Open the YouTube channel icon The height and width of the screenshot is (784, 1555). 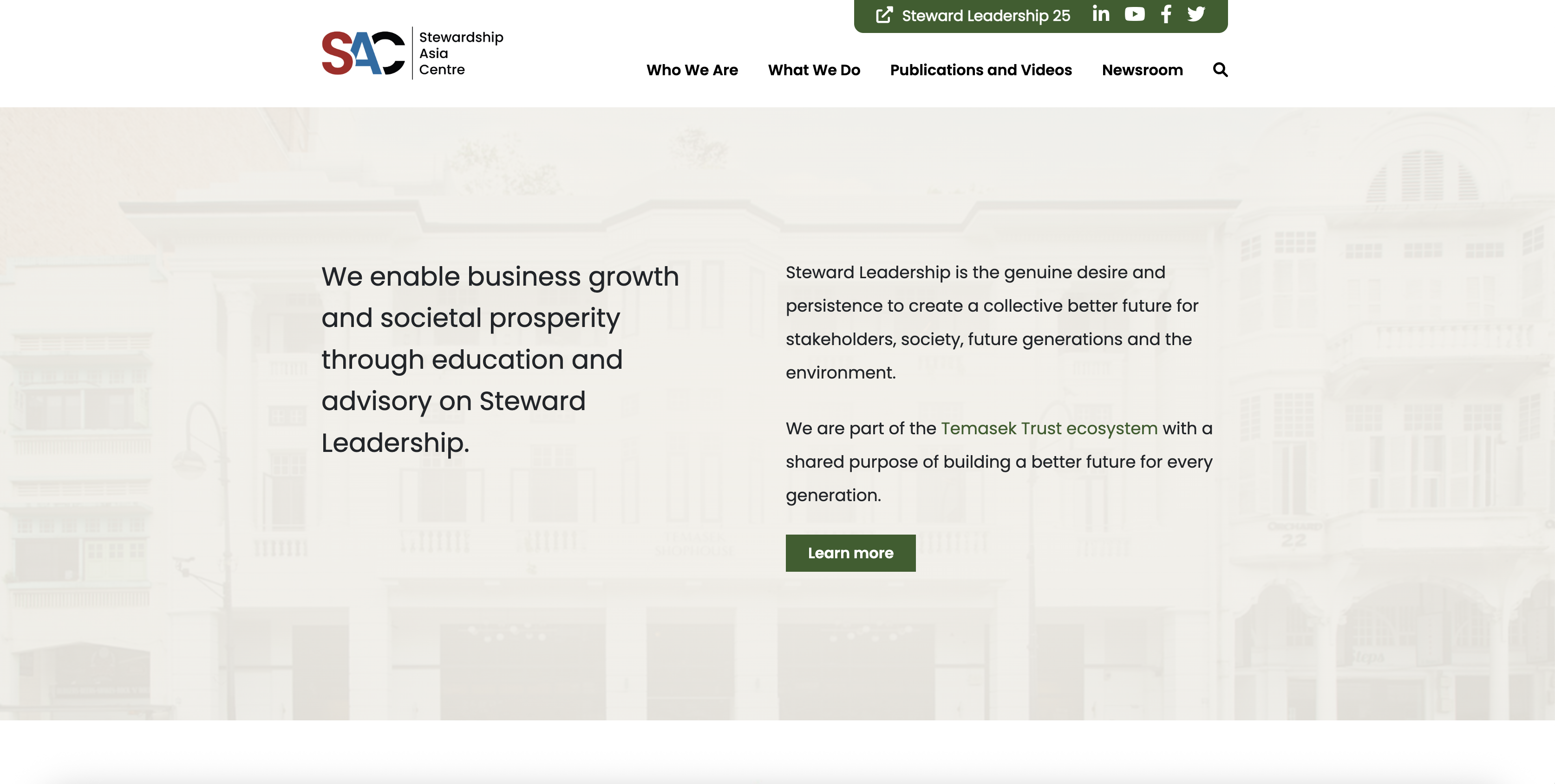[1134, 14]
